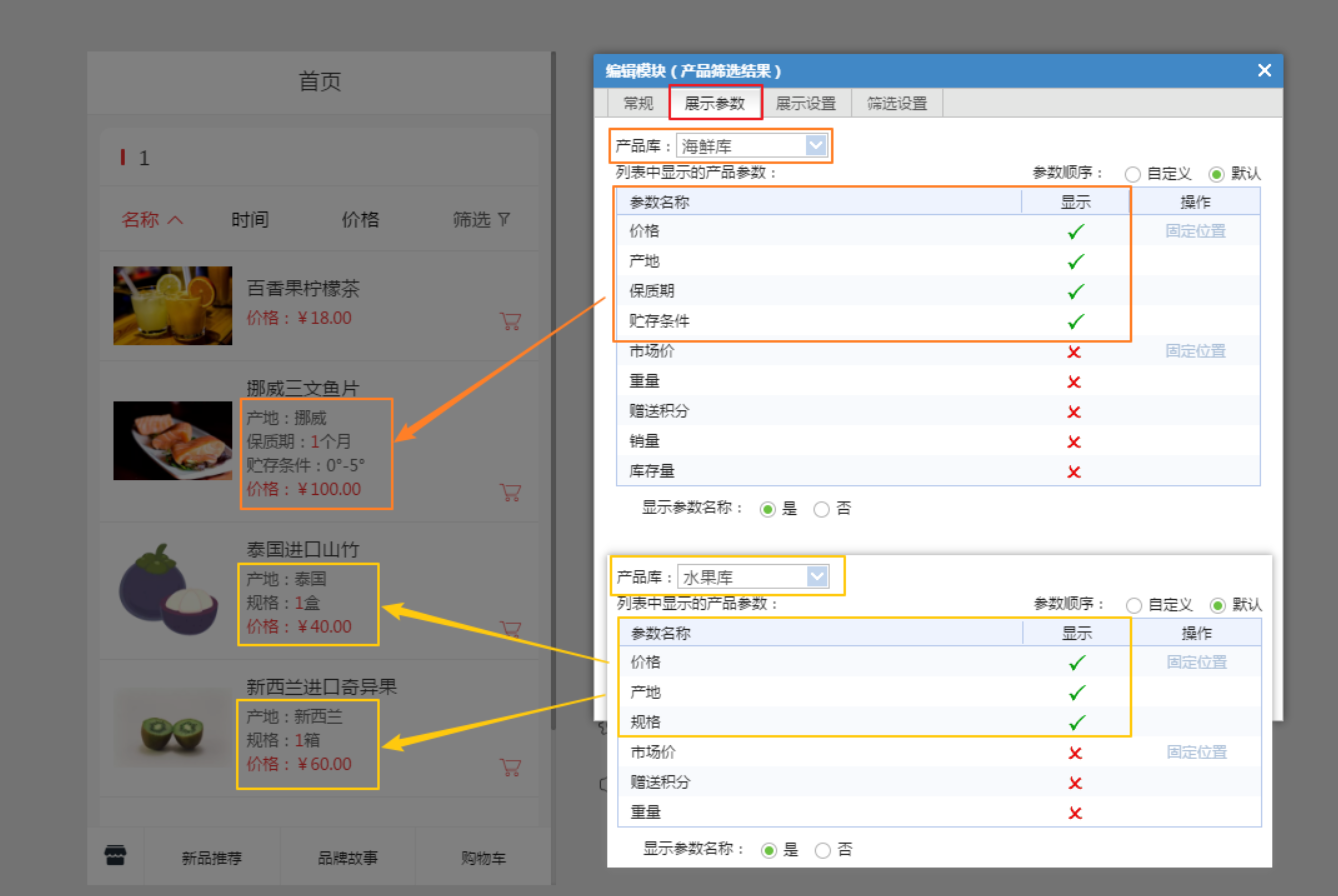Click the shopping cart icon next to 百香果柠檬茶
This screenshot has width=1338, height=896.
click(x=510, y=322)
